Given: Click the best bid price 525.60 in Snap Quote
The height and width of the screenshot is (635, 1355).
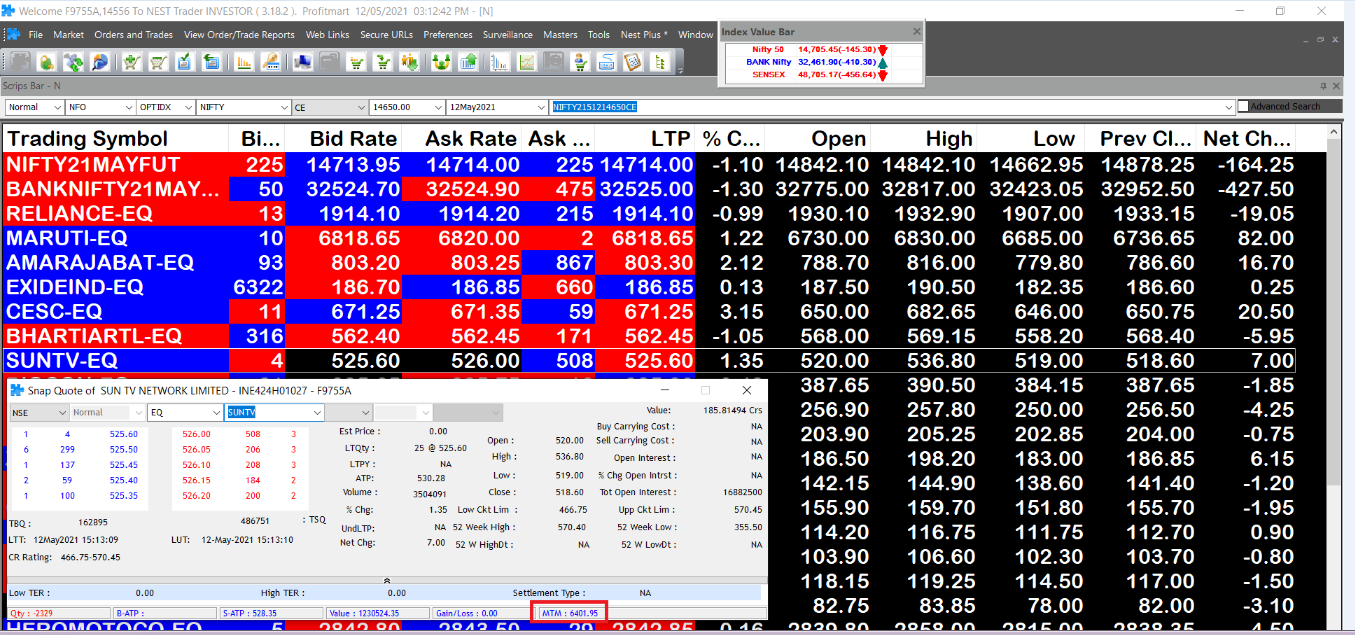Looking at the screenshot, I should pos(124,434).
